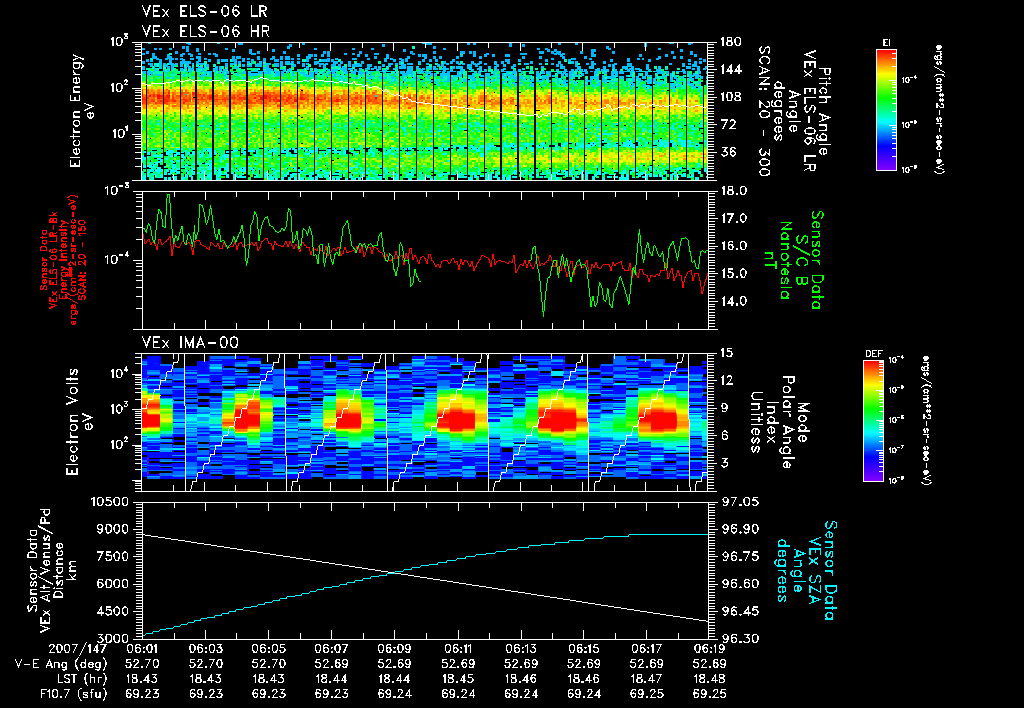Click the 06:19 time tick label

[x=709, y=649]
